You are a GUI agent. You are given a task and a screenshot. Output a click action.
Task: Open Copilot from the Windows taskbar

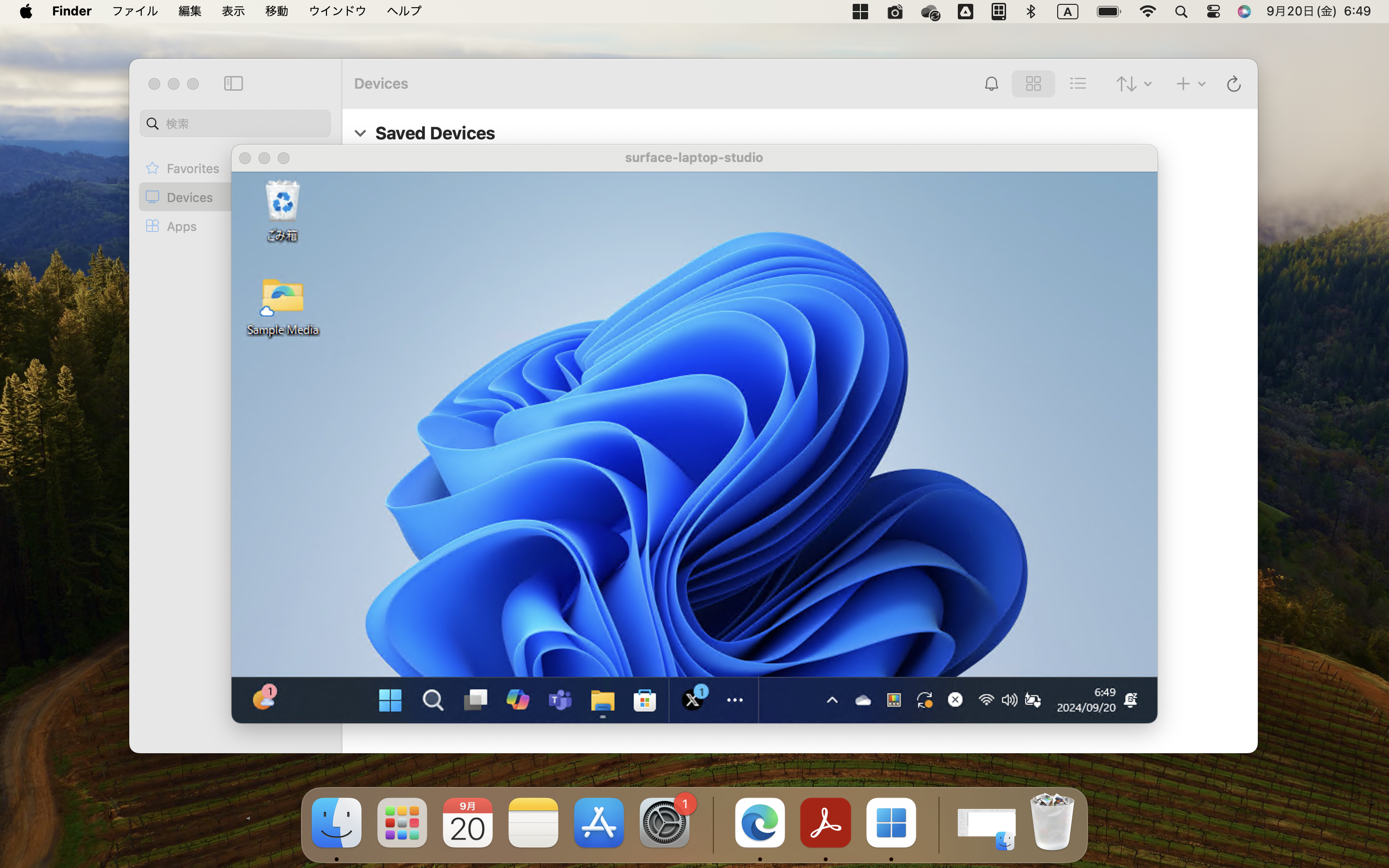tap(517, 700)
